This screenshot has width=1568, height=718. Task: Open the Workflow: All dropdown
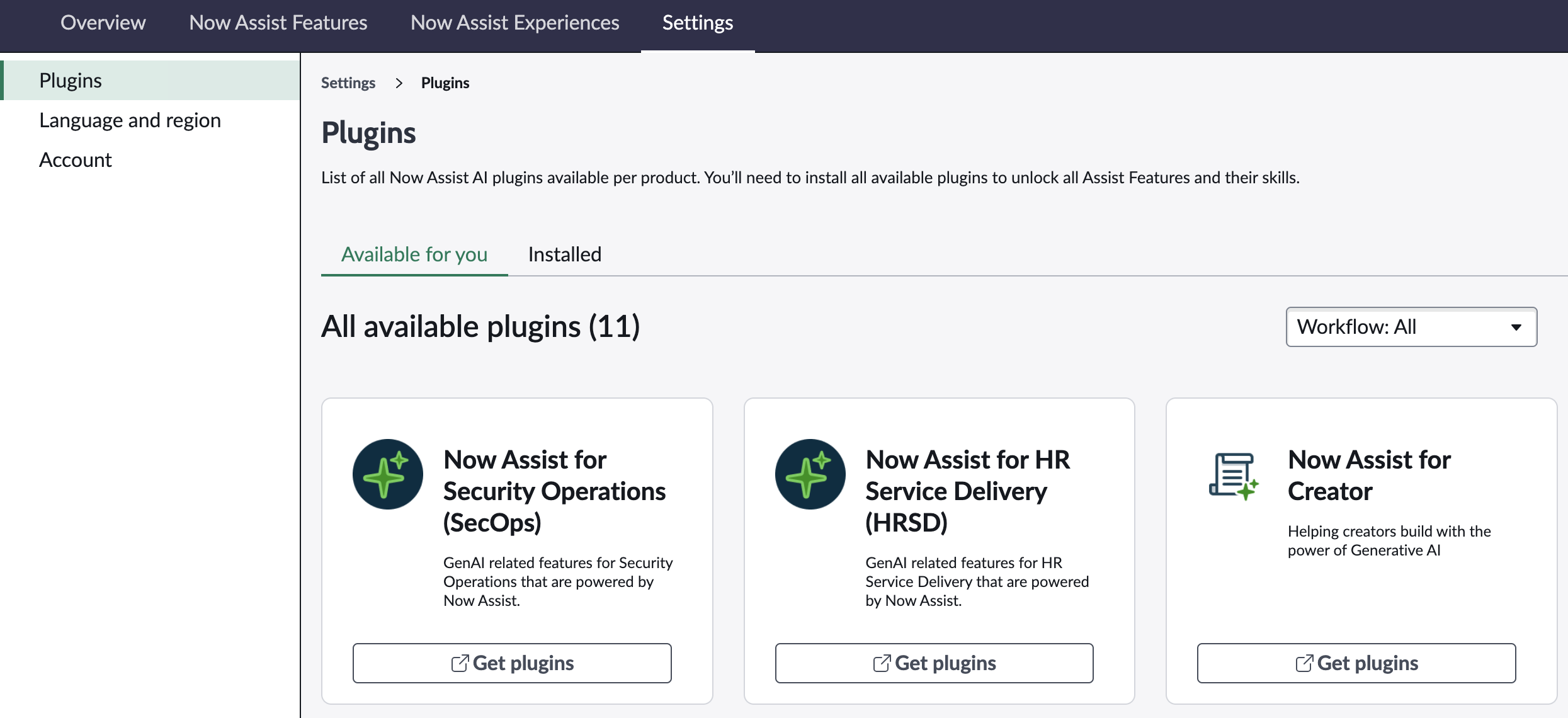point(1411,327)
